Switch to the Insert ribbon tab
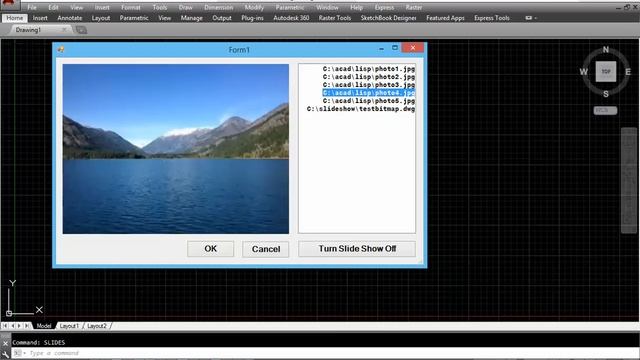The height and width of the screenshot is (360, 640). pyautogui.click(x=40, y=18)
